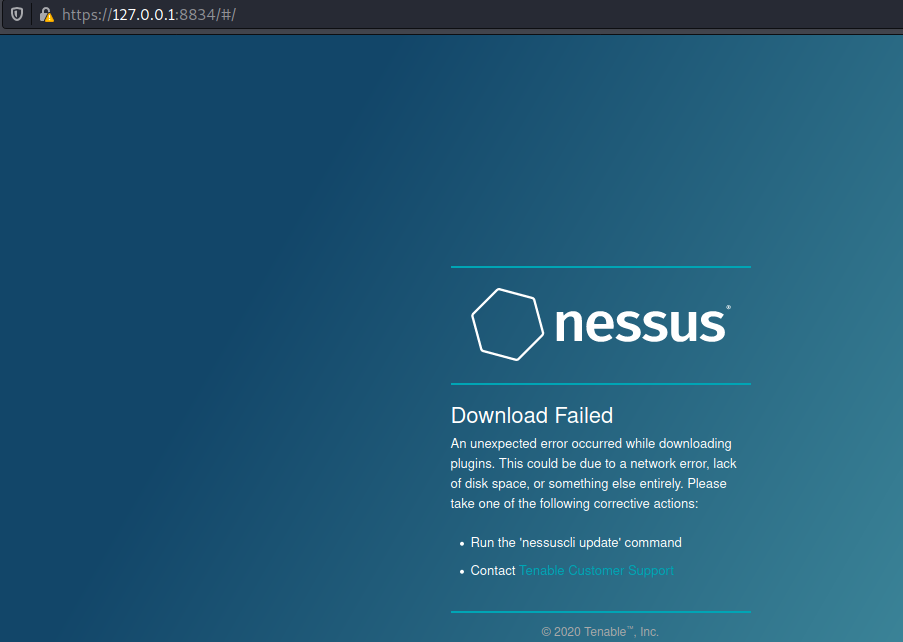Viewport: 903px width, 642px height.
Task: Click the "Run the 'nessuscli update' command" text
Action: (576, 543)
